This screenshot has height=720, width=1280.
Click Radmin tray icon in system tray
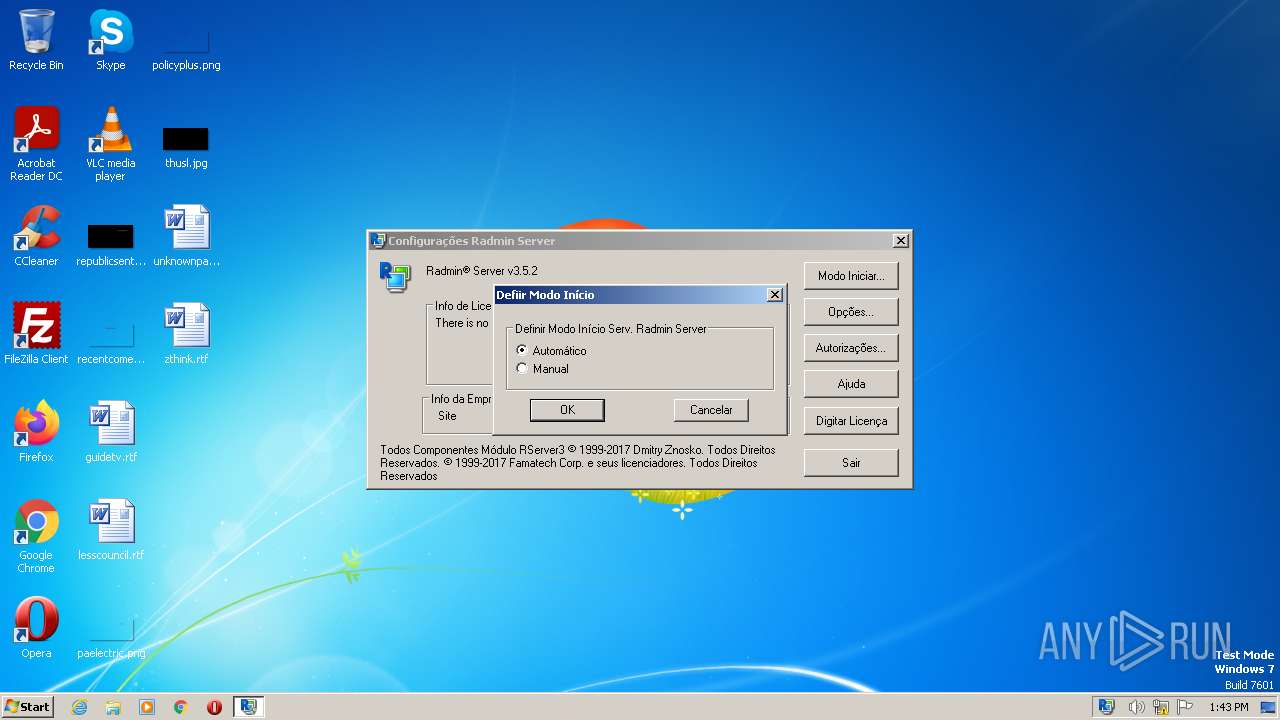pyautogui.click(x=1106, y=707)
